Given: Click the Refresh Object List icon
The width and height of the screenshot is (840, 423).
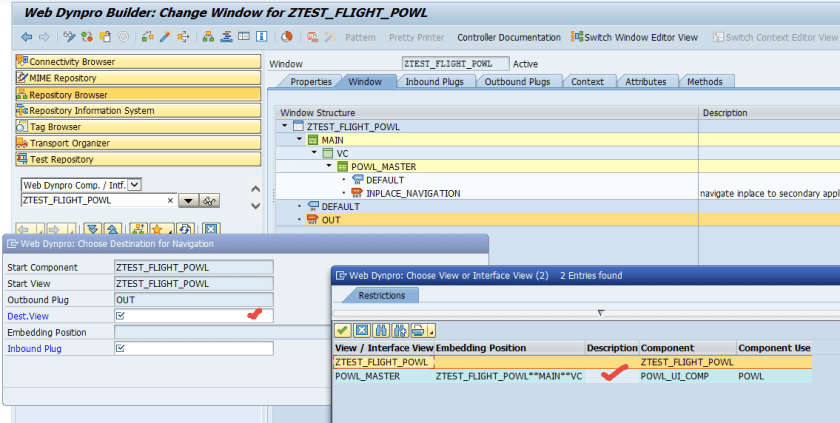Looking at the screenshot, I should pos(185,229).
